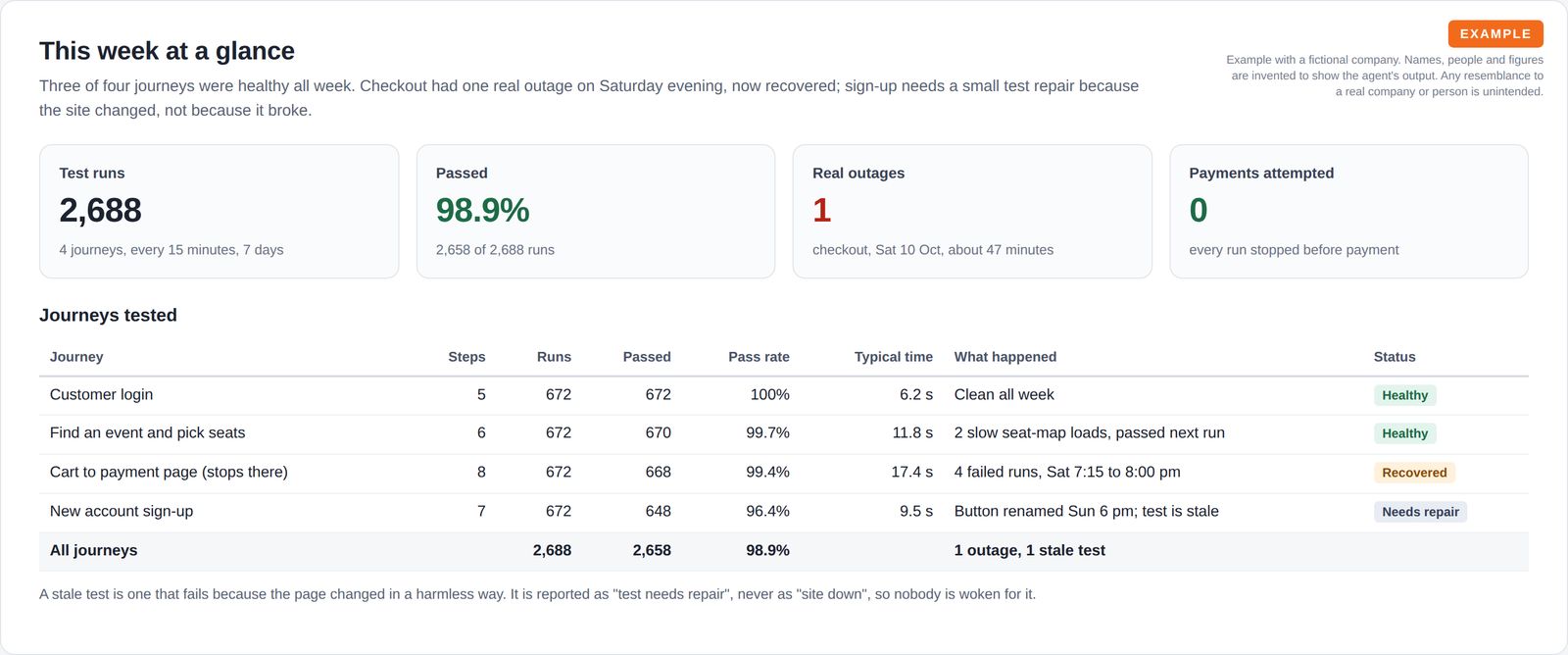Click the Healthy badge for Customer login
1568x655 pixels.
[1404, 395]
